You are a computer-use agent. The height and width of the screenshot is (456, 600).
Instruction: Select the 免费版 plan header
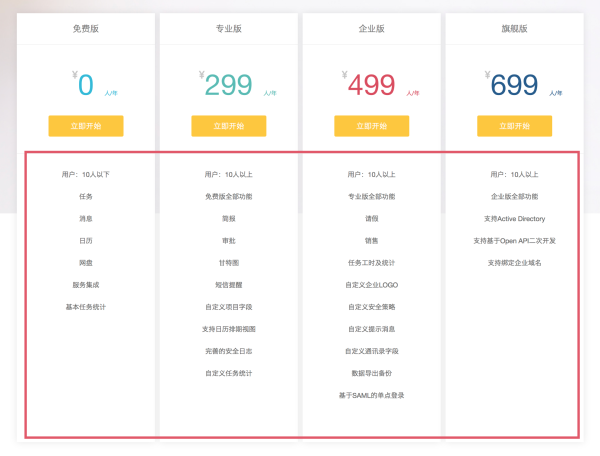pyautogui.click(x=86, y=29)
